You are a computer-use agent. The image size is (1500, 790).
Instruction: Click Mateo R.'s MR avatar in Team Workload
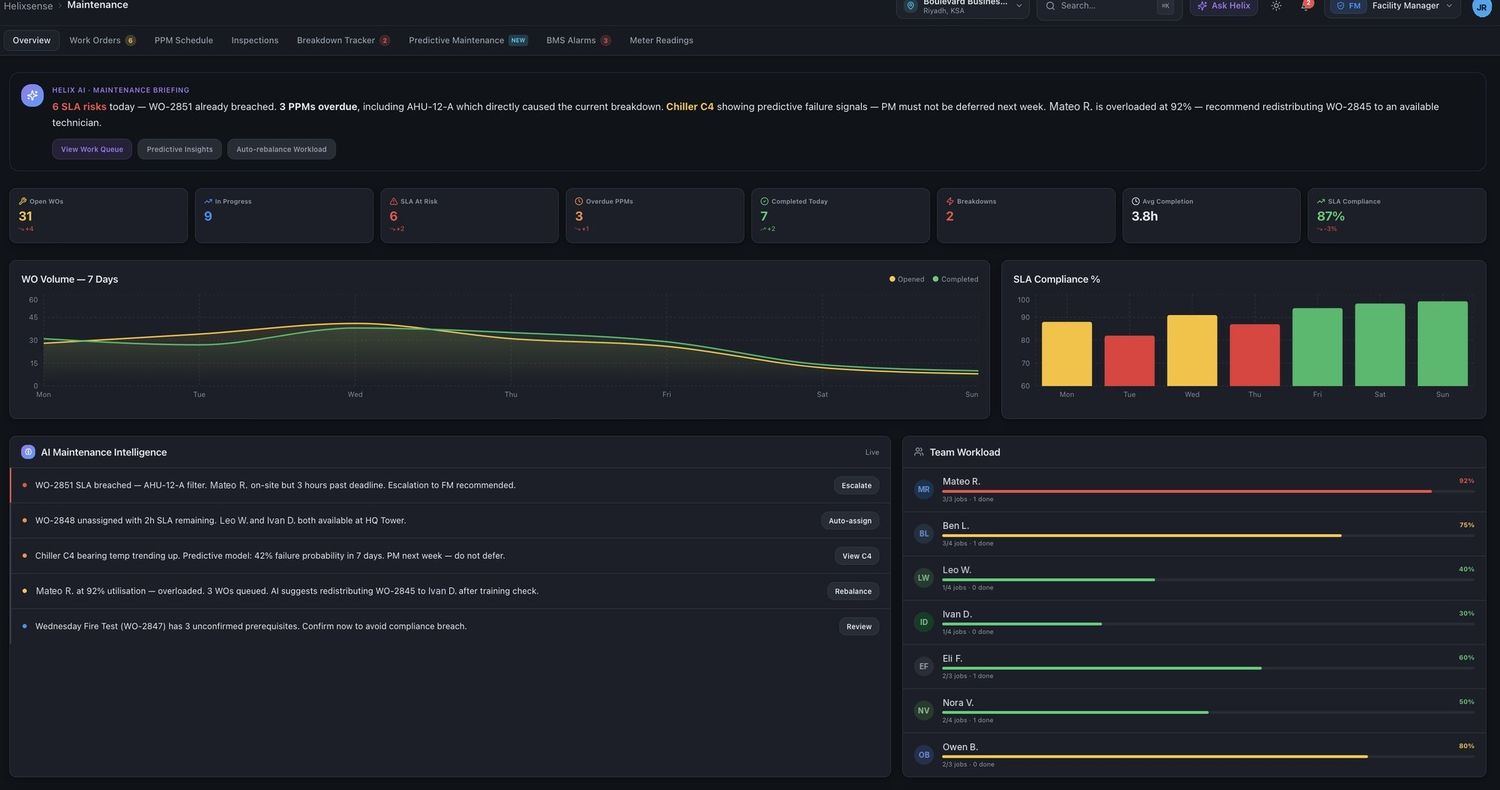point(924,489)
